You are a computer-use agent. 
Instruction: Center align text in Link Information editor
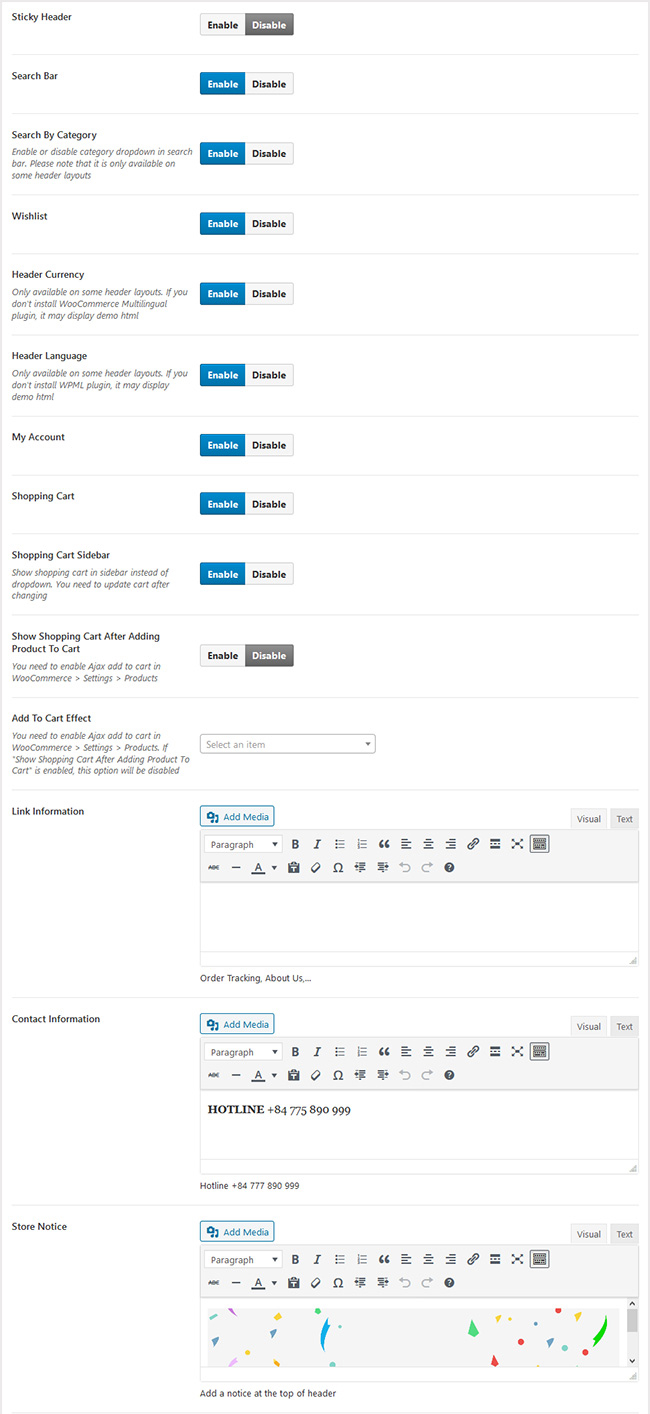428,844
